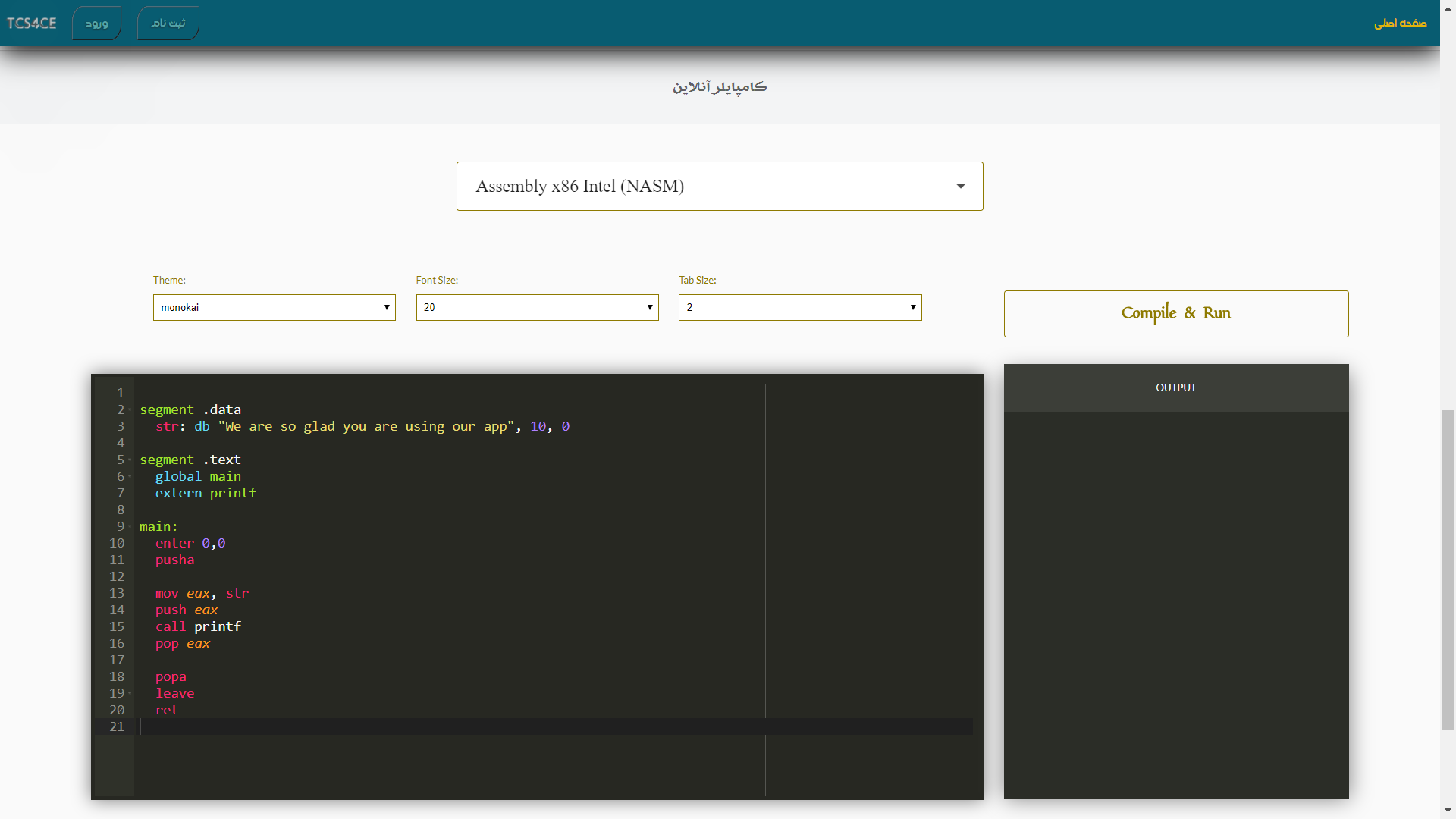Viewport: 1456px width, 819px height.
Task: Click the 'call printf' code line
Action: pos(198,626)
